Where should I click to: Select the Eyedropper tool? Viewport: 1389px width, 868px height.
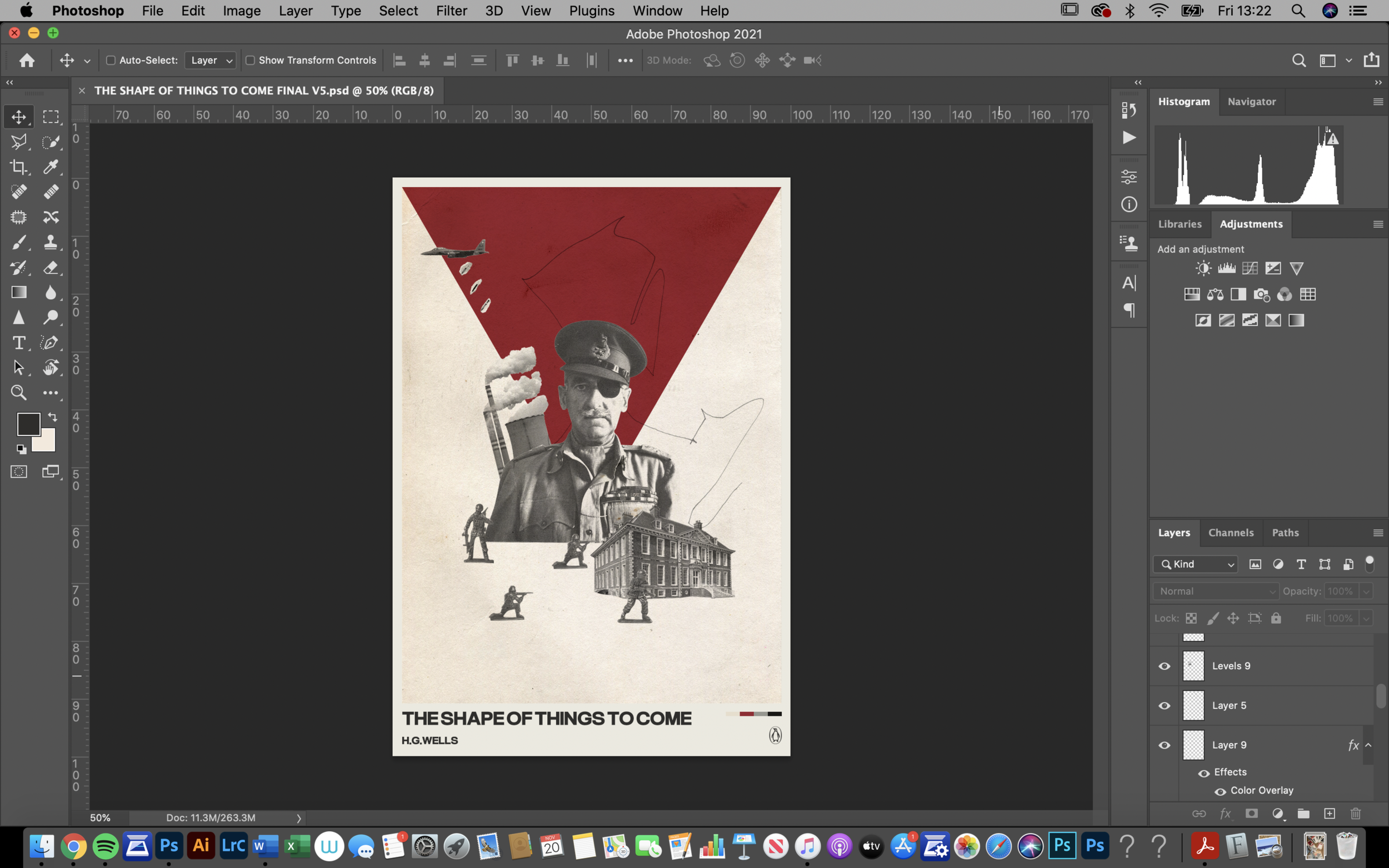click(51, 167)
